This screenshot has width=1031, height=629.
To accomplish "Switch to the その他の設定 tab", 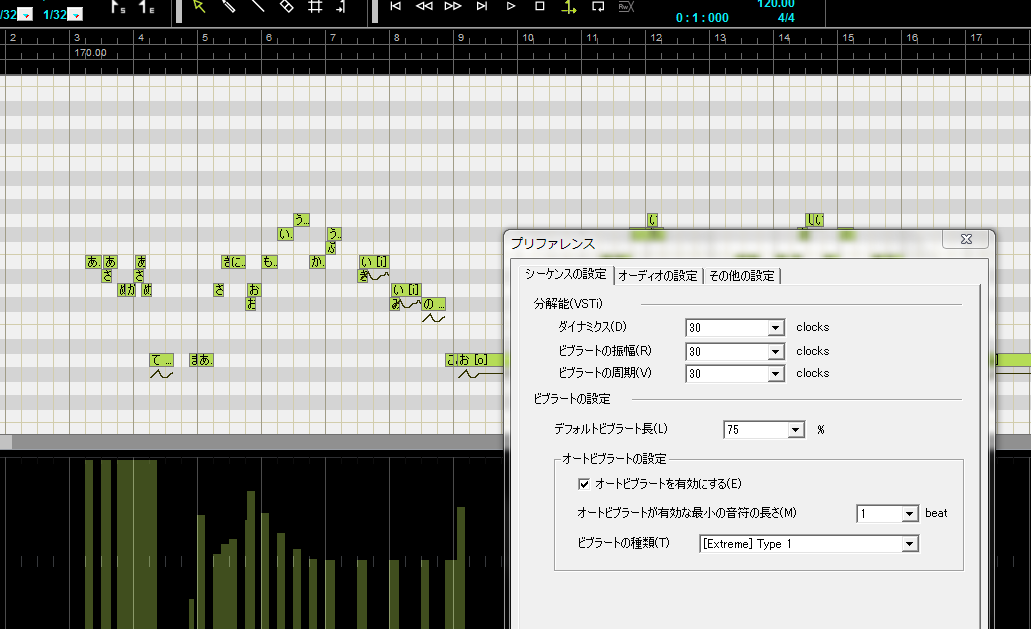I will 742,276.
